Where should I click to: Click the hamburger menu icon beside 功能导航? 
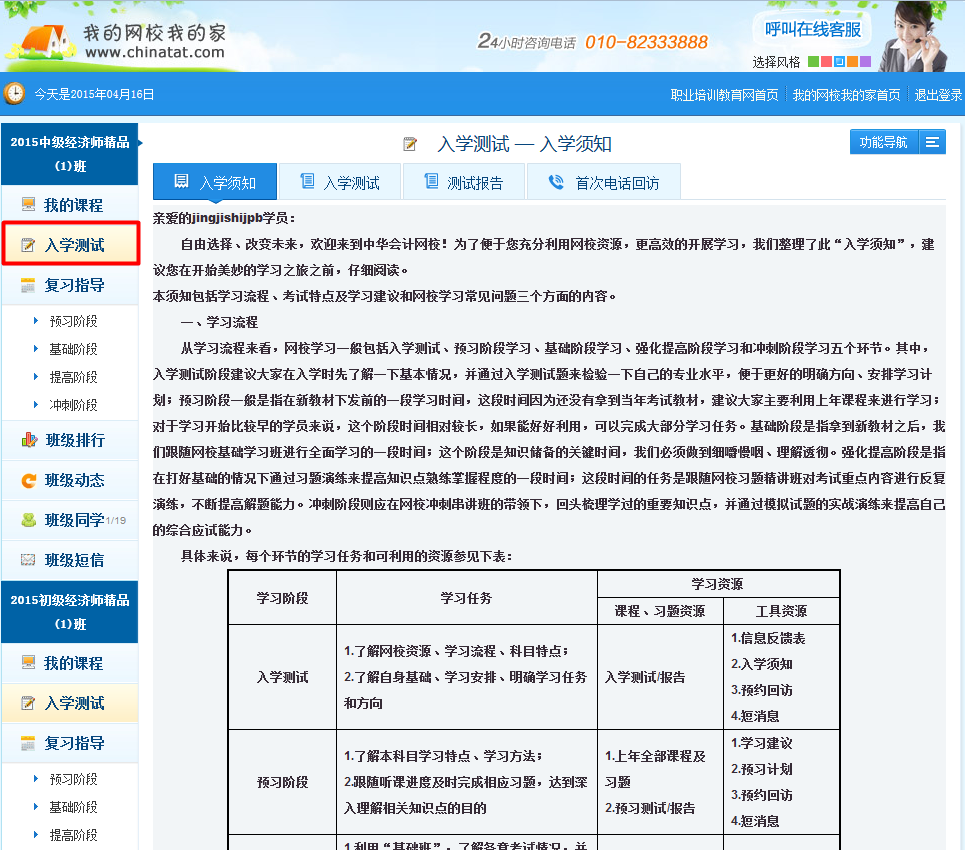tap(932, 142)
